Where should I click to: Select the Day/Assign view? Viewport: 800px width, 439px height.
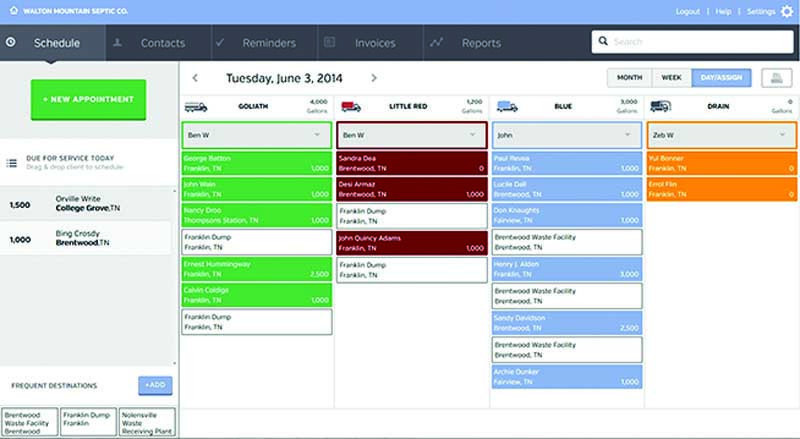pyautogui.click(x=721, y=78)
